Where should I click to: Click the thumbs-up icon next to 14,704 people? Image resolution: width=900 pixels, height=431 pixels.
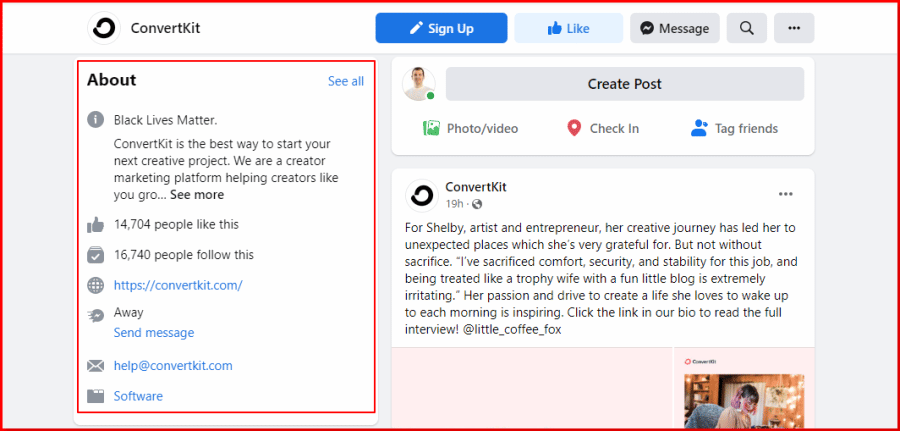click(95, 224)
